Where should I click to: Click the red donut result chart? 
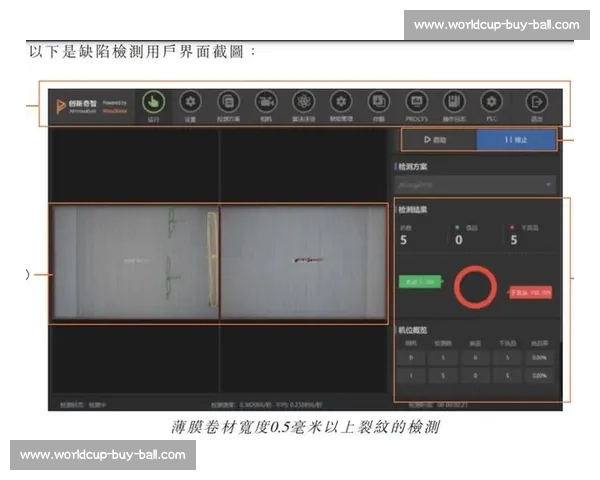tap(475, 287)
